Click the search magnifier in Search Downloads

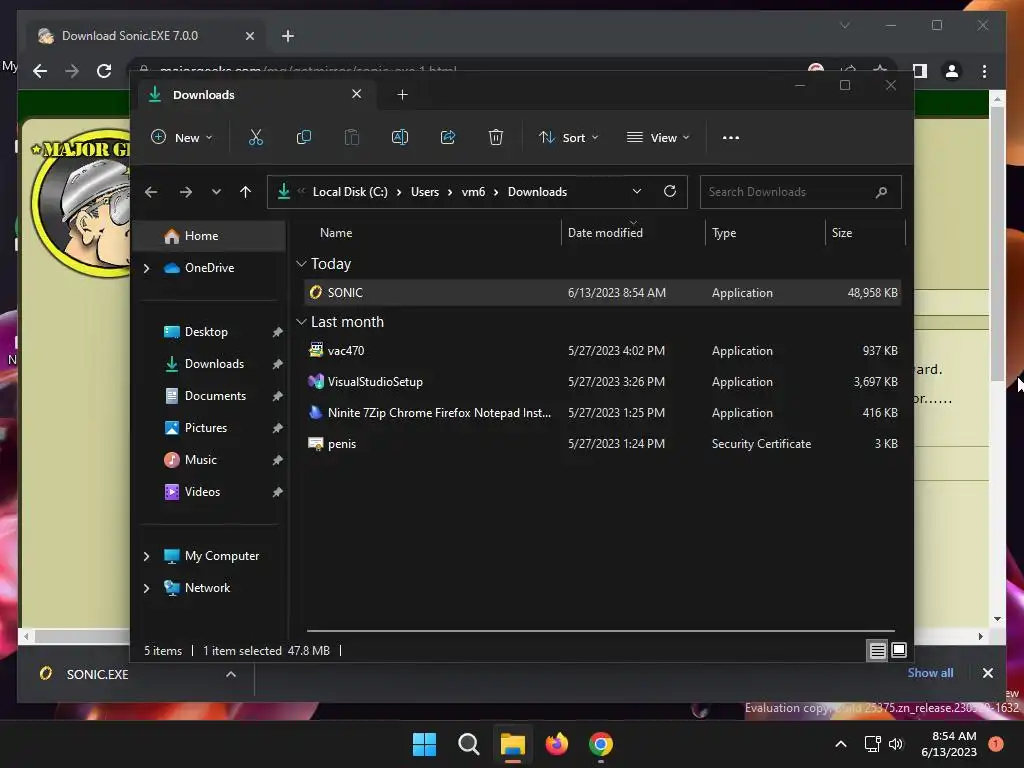click(882, 192)
